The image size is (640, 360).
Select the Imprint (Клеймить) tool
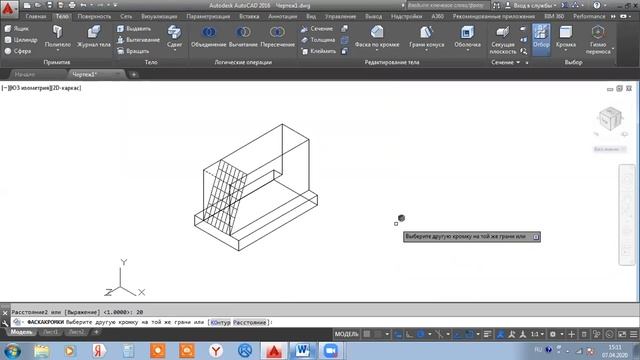318,51
